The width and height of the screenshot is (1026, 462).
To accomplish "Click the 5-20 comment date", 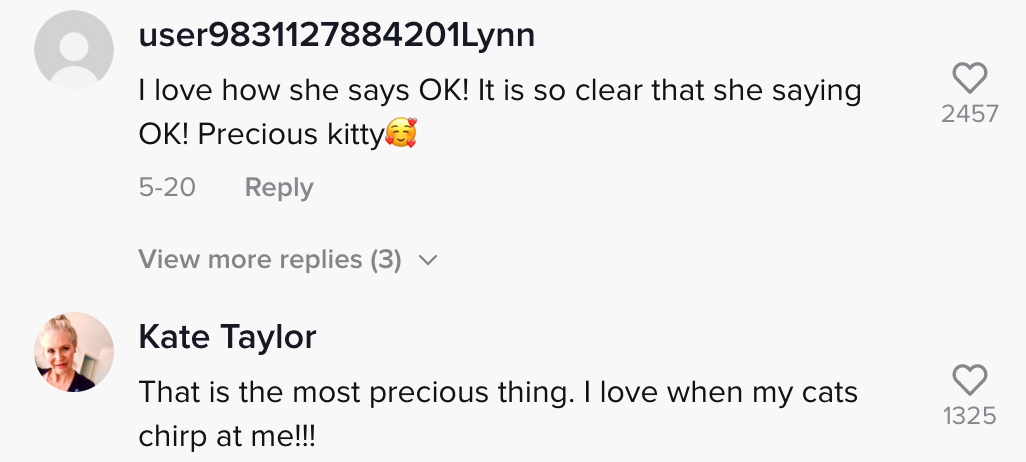I will (167, 188).
